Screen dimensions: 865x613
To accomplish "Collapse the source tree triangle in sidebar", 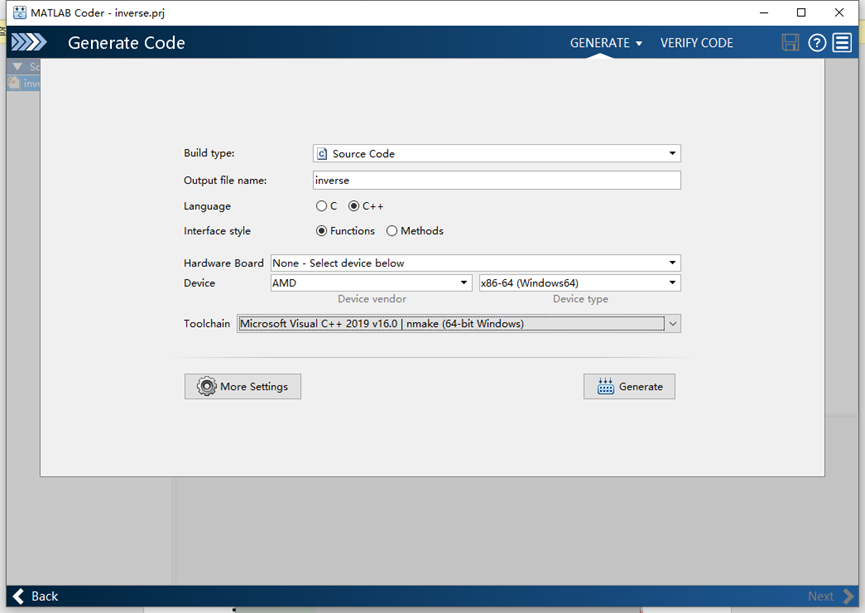I will pos(18,67).
